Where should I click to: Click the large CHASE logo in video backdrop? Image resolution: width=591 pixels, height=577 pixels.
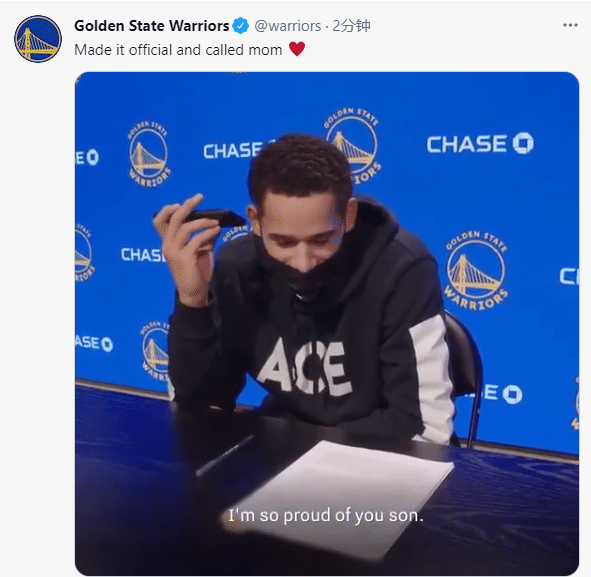pos(480,144)
